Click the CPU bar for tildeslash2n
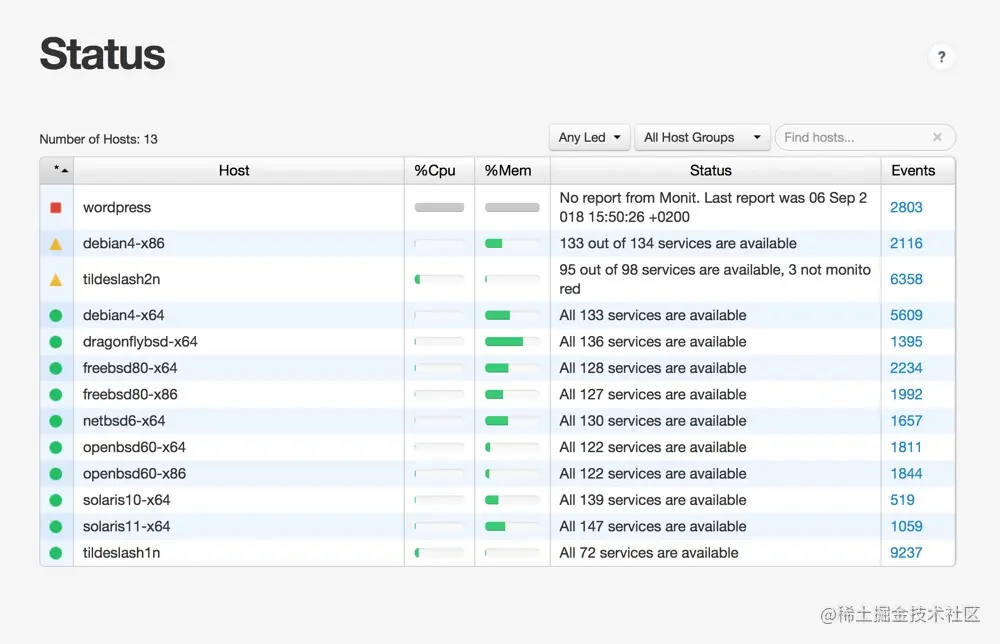This screenshot has width=1000, height=644. (x=439, y=279)
